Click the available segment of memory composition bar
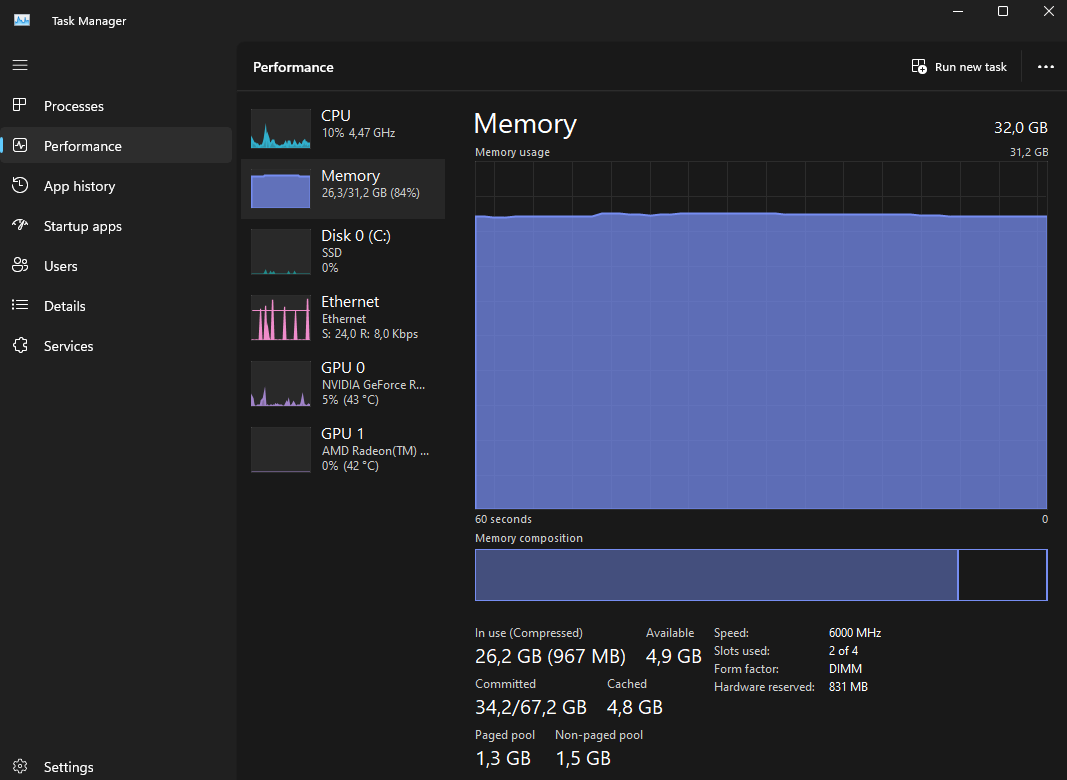 (1002, 575)
